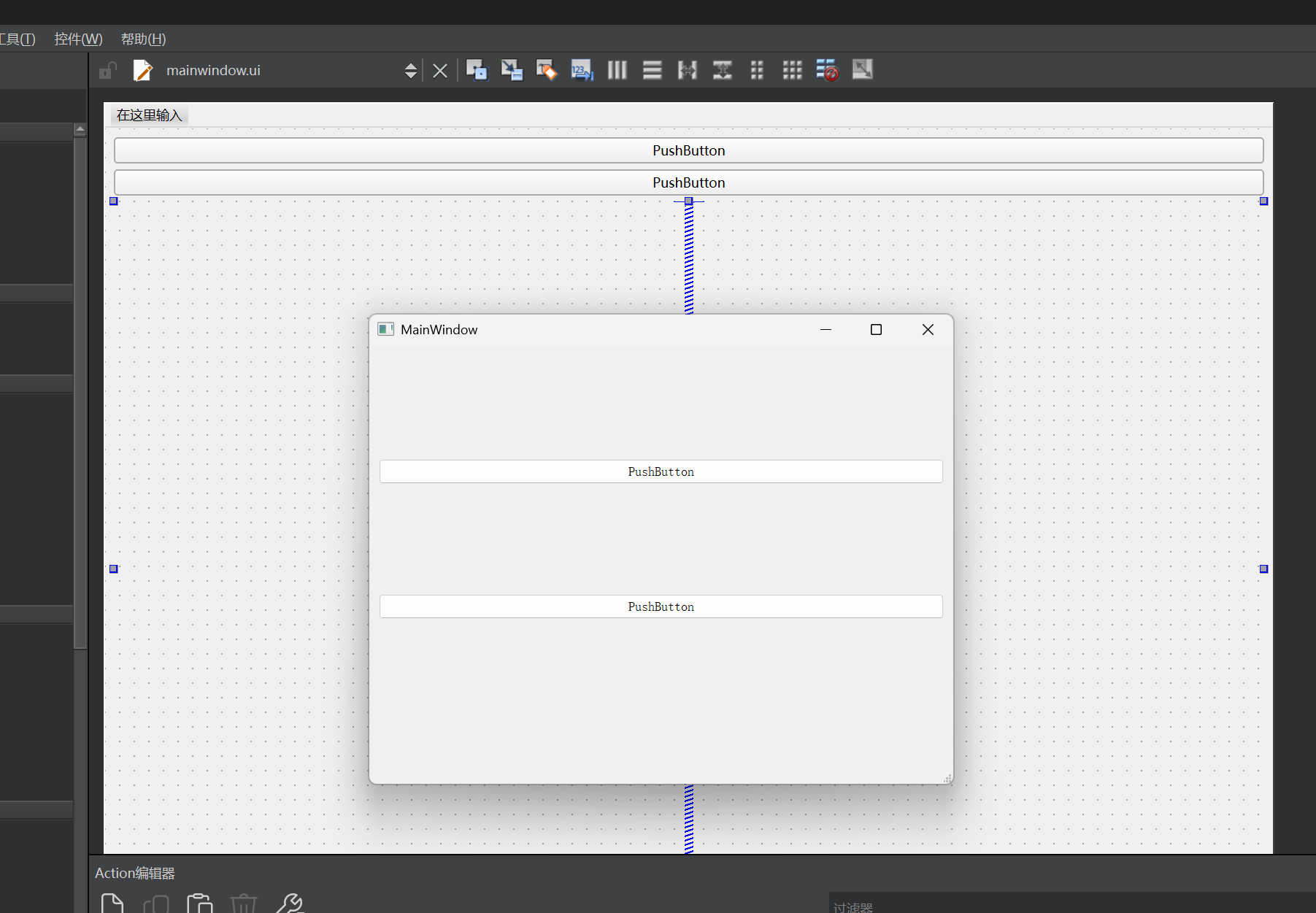Click the MainWindow preview title bar icon
This screenshot has width=1316, height=913.
385,329
